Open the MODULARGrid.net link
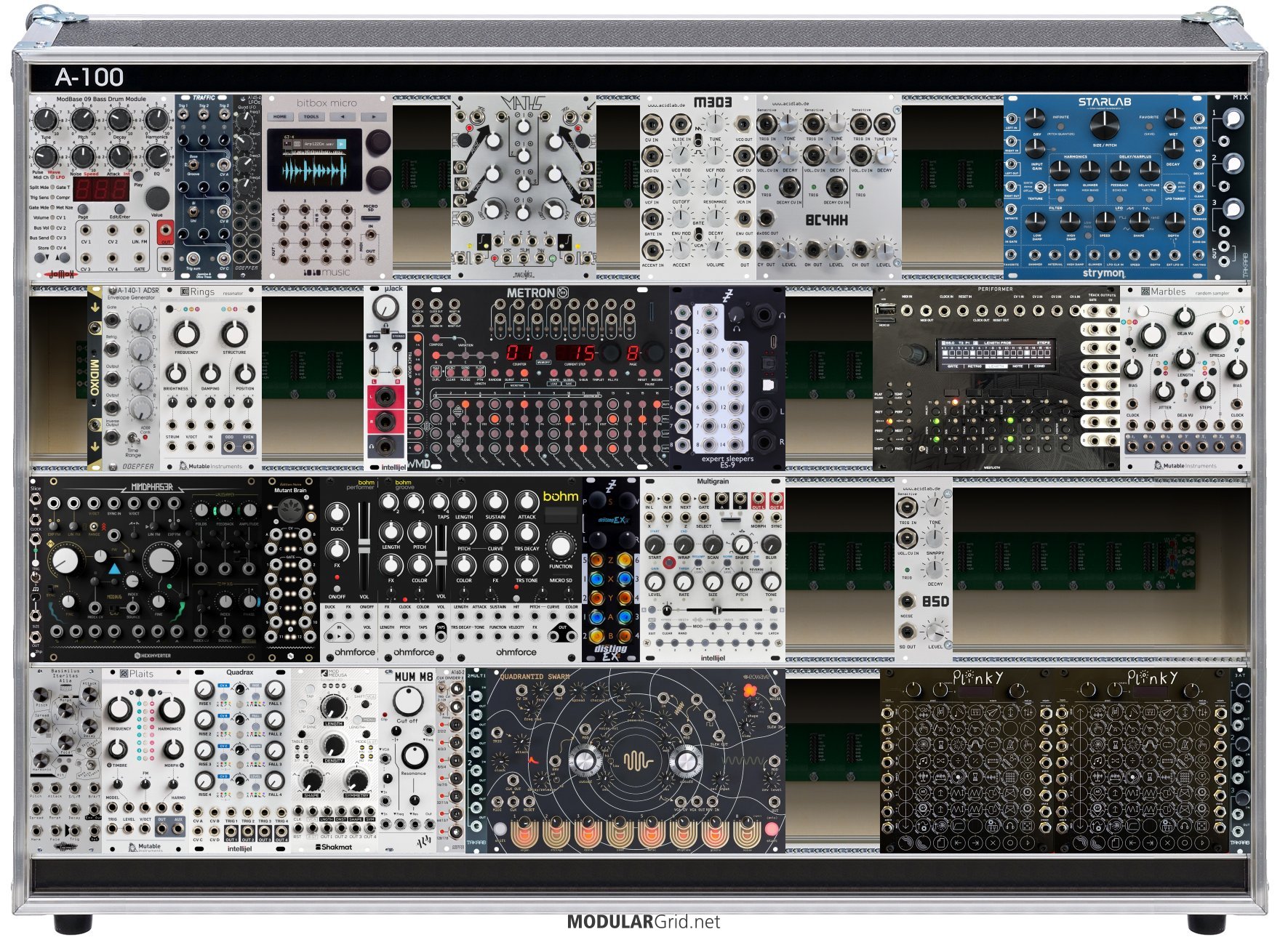 [x=643, y=922]
